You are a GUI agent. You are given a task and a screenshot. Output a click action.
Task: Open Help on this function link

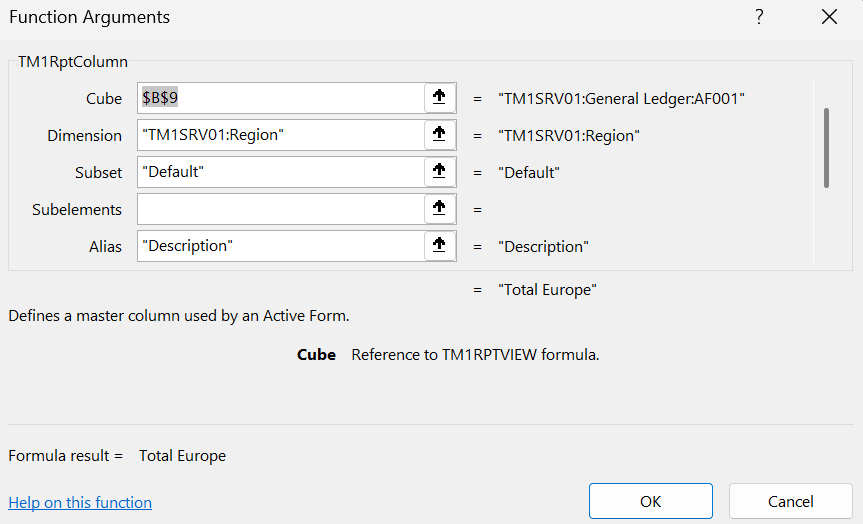[80, 503]
